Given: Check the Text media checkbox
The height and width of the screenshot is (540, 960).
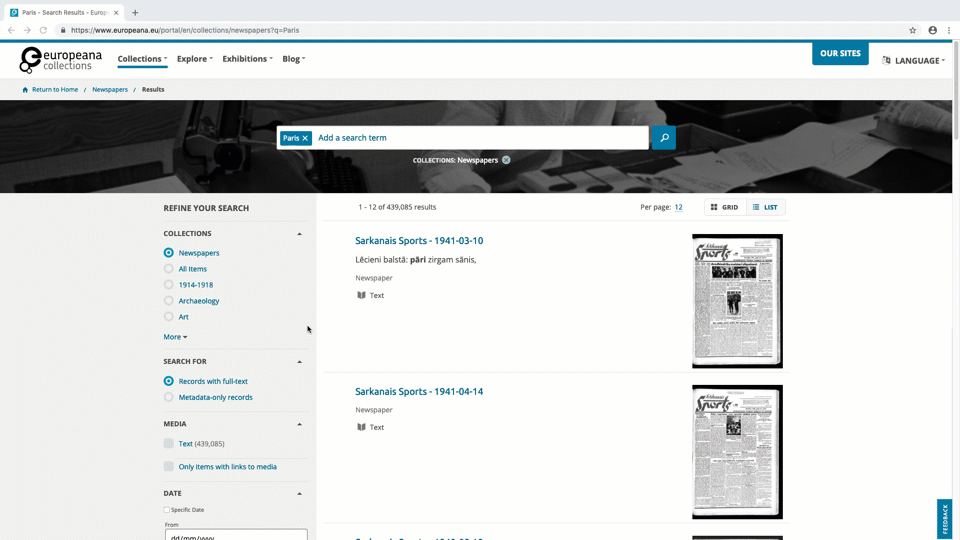Looking at the screenshot, I should point(168,443).
